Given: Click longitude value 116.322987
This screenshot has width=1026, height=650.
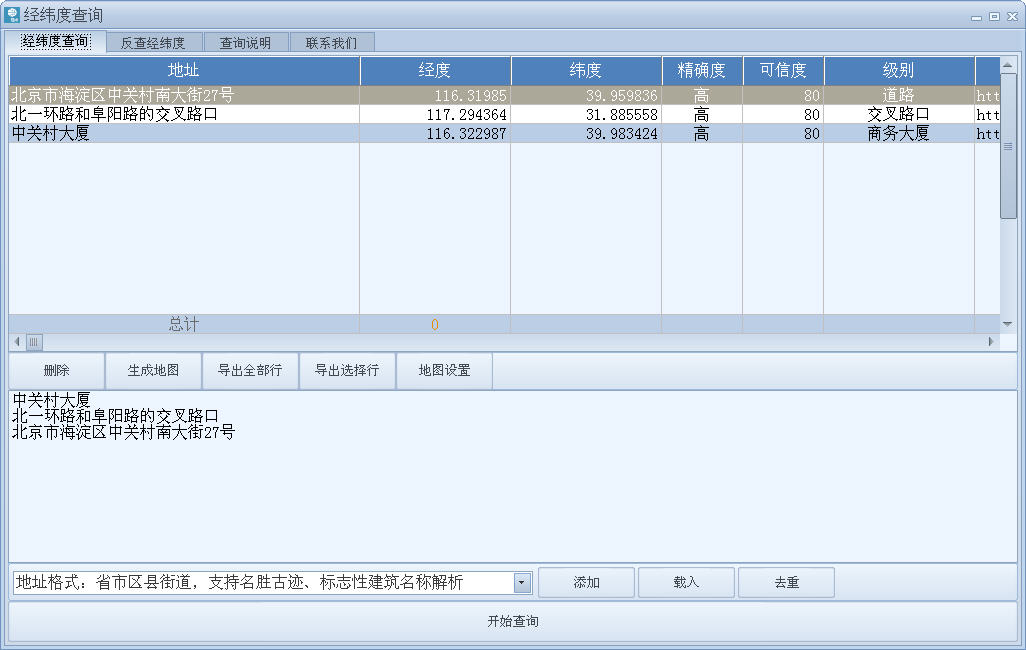Looking at the screenshot, I should point(467,134).
